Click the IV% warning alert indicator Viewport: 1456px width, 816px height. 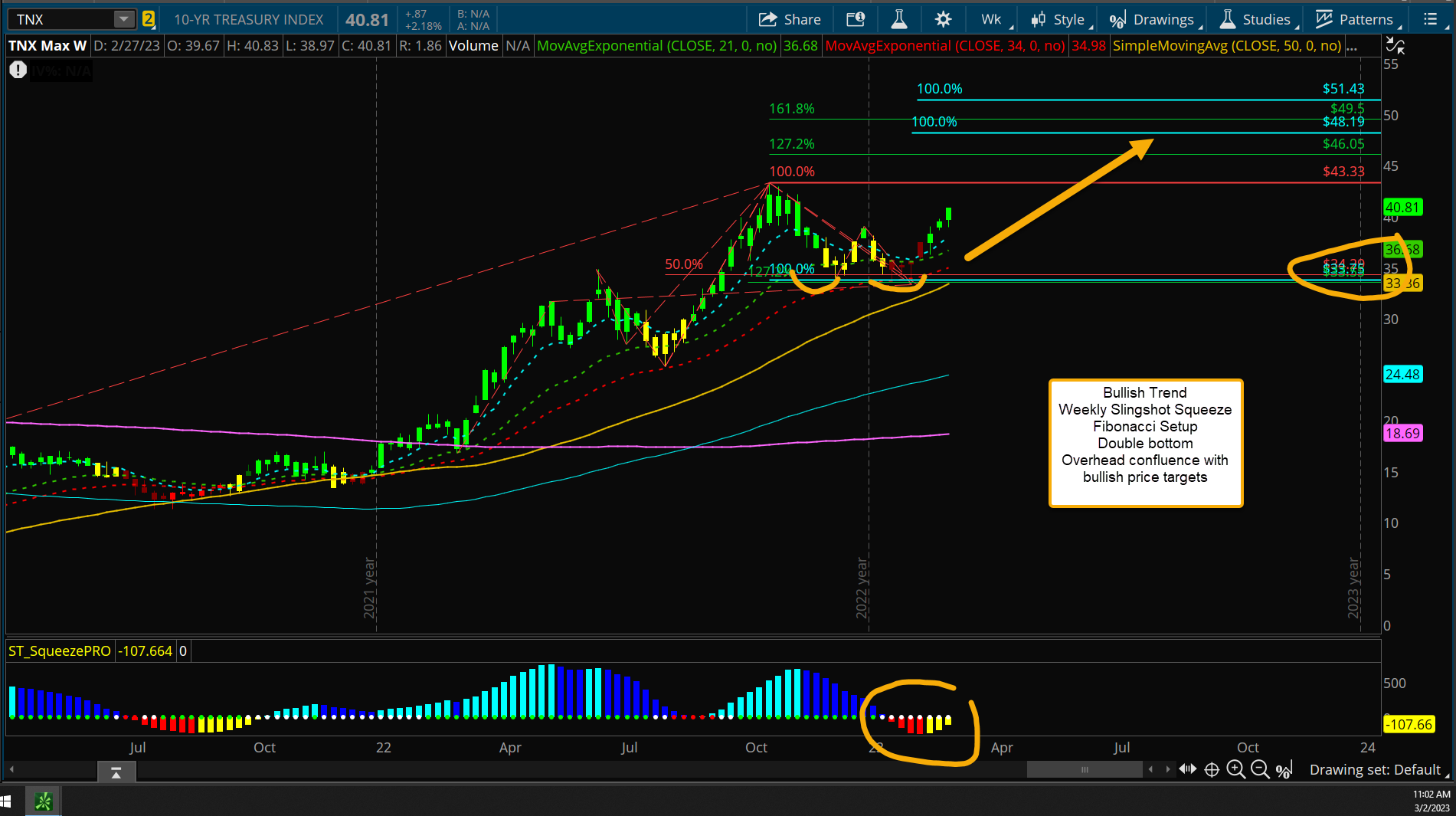[17, 70]
